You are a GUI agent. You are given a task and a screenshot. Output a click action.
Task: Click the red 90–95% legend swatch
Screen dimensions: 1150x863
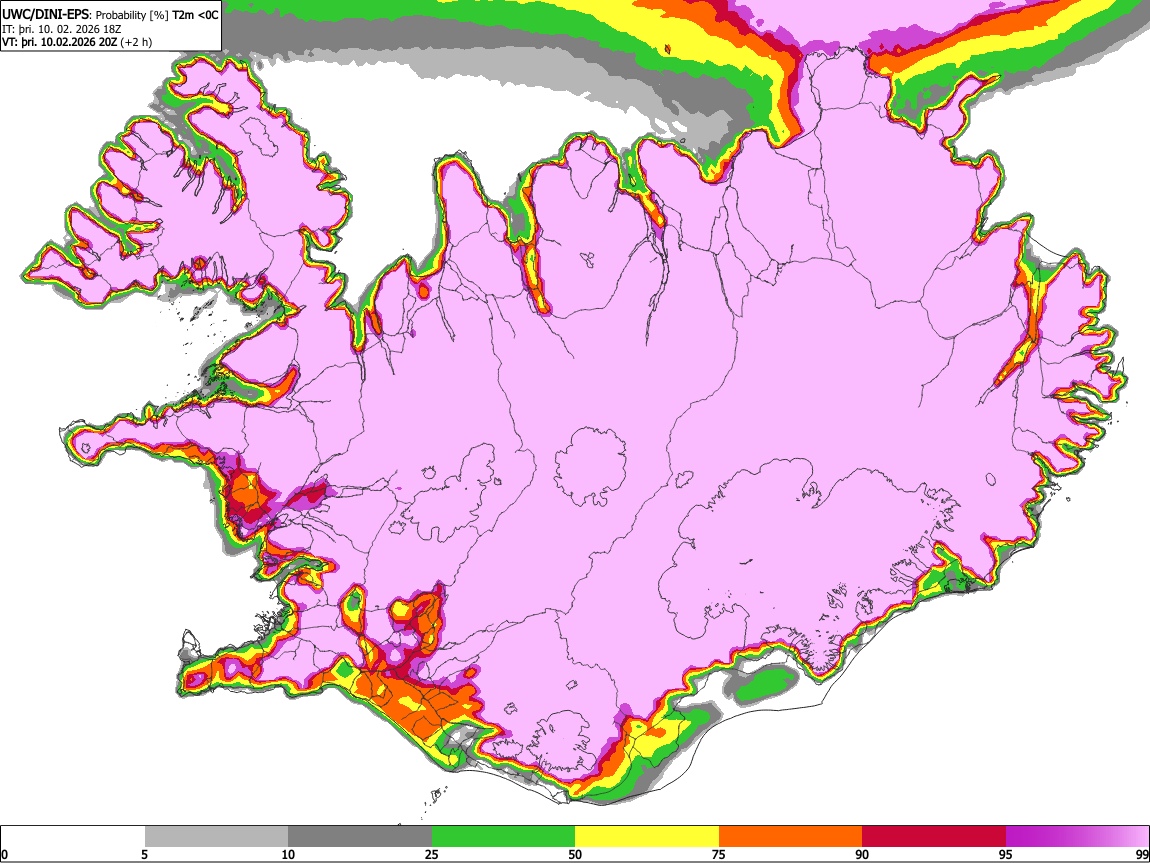(x=934, y=837)
